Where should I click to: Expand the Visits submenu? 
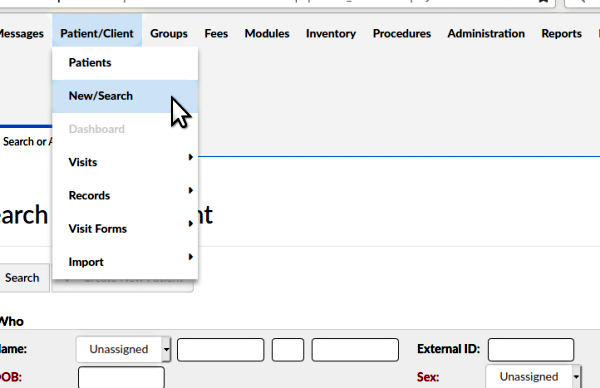click(x=125, y=162)
